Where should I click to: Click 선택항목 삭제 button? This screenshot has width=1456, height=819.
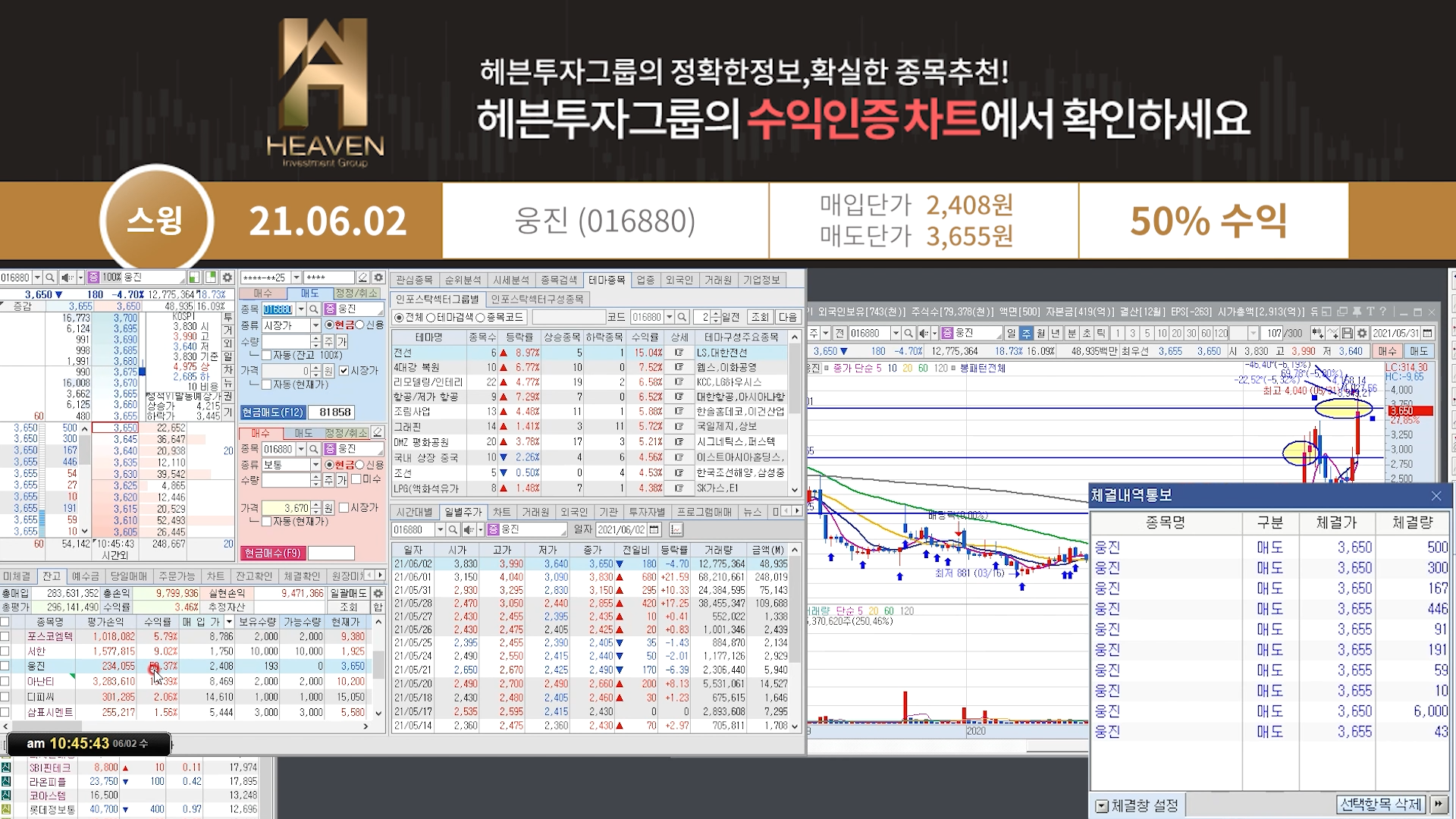[x=1381, y=804]
